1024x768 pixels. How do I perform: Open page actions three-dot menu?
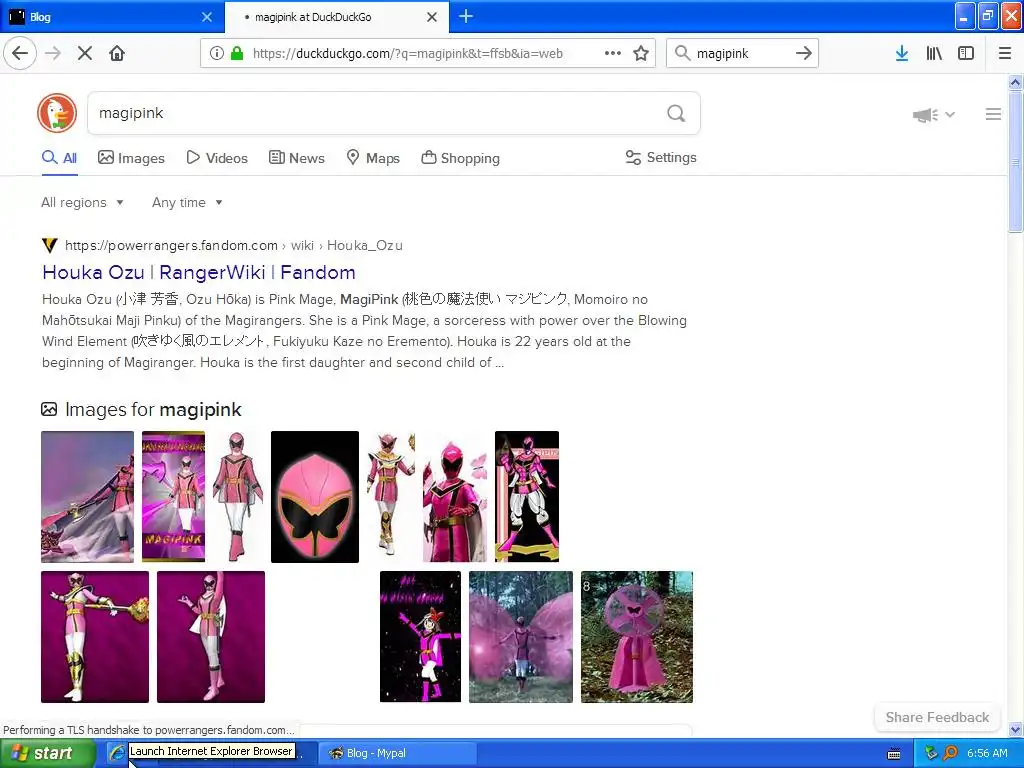[613, 53]
